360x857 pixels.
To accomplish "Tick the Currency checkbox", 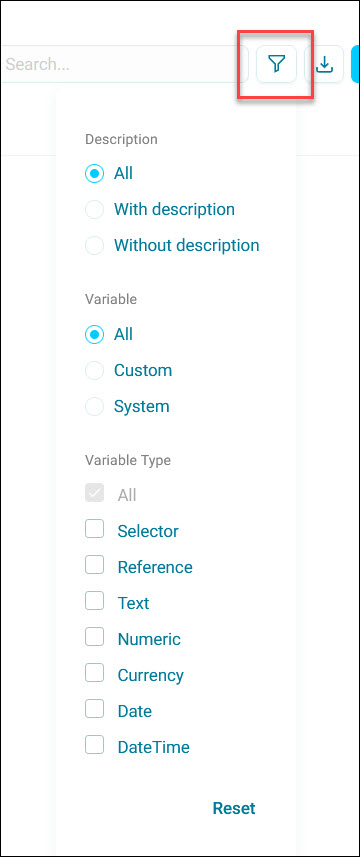I will coord(95,673).
